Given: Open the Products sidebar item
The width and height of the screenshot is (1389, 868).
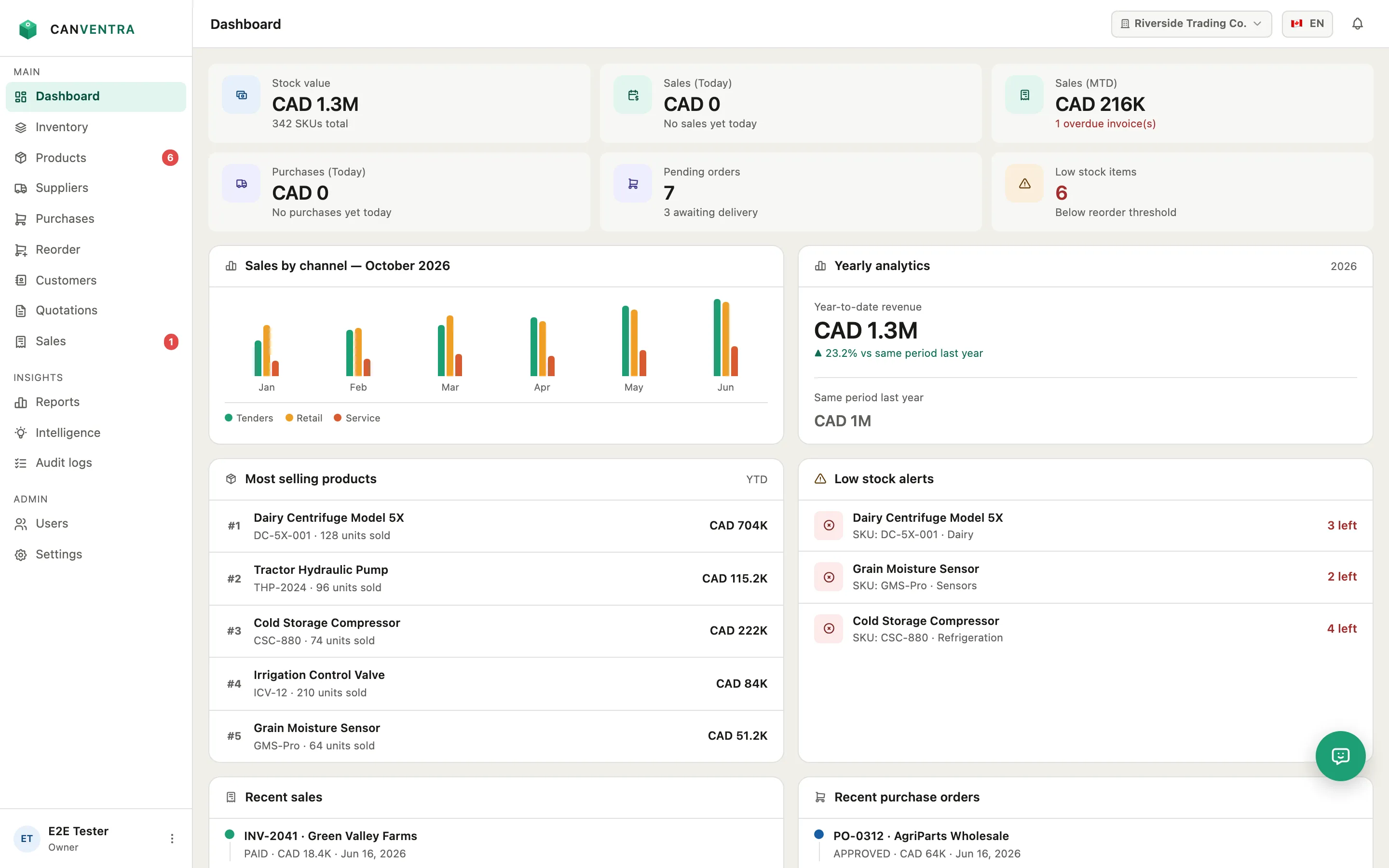Looking at the screenshot, I should (x=96, y=157).
